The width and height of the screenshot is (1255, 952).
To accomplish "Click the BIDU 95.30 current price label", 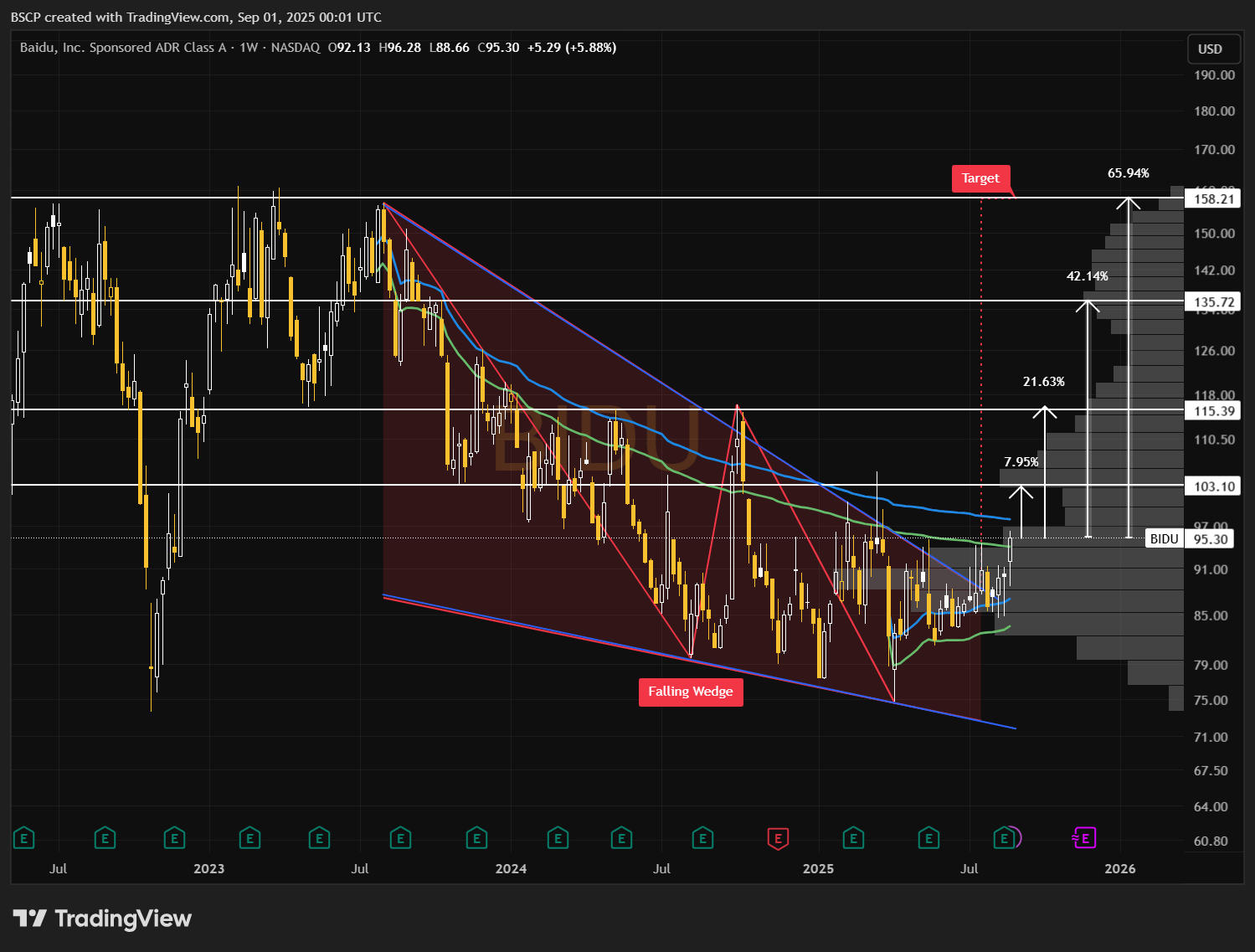I will (1189, 539).
